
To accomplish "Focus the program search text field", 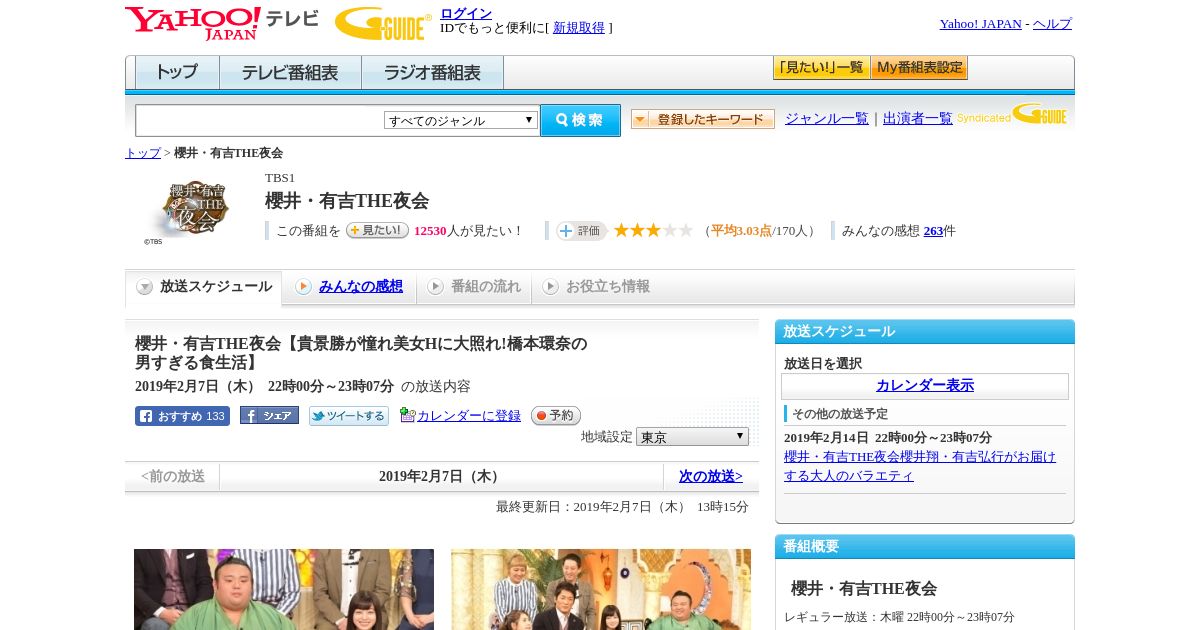I will 260,120.
